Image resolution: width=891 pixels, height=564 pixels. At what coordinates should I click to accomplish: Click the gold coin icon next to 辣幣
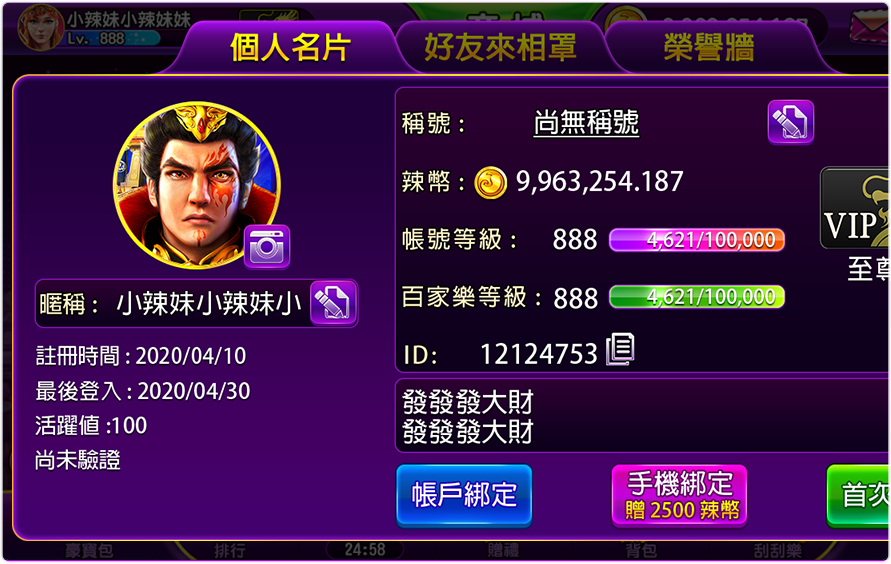coord(490,183)
